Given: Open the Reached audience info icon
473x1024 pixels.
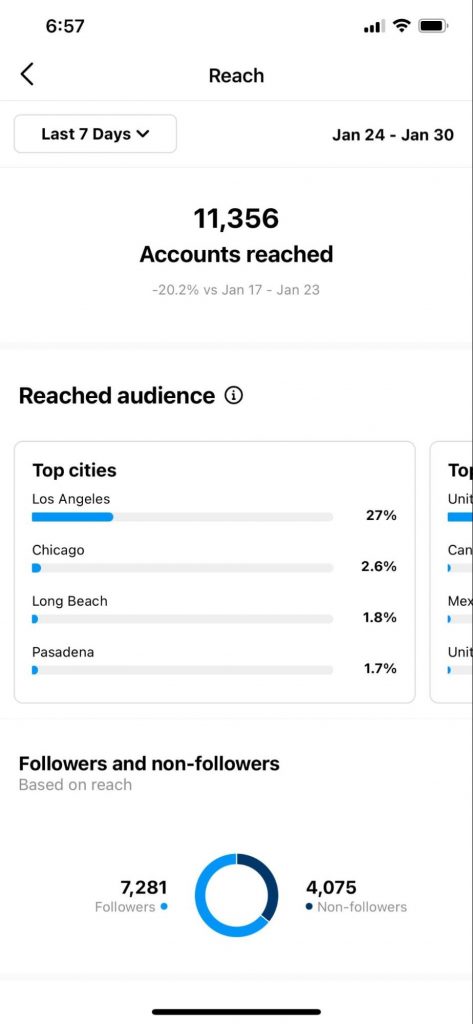Looking at the screenshot, I should coord(233,395).
